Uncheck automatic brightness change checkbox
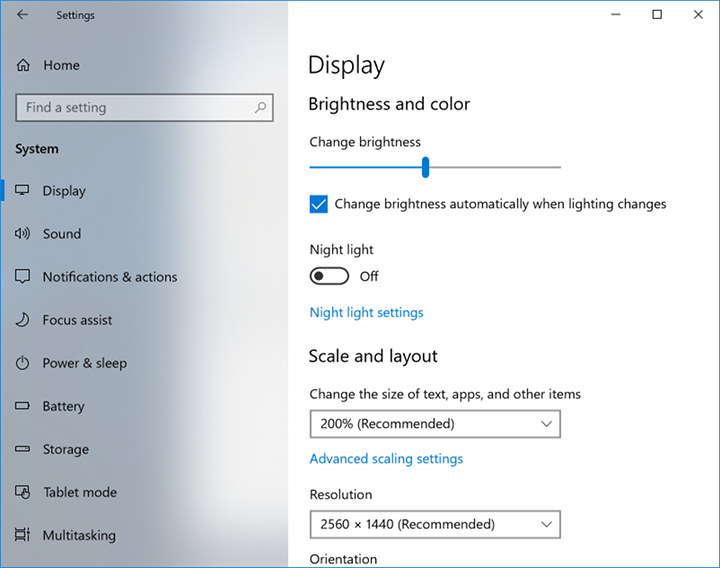The width and height of the screenshot is (720, 568). click(x=319, y=204)
